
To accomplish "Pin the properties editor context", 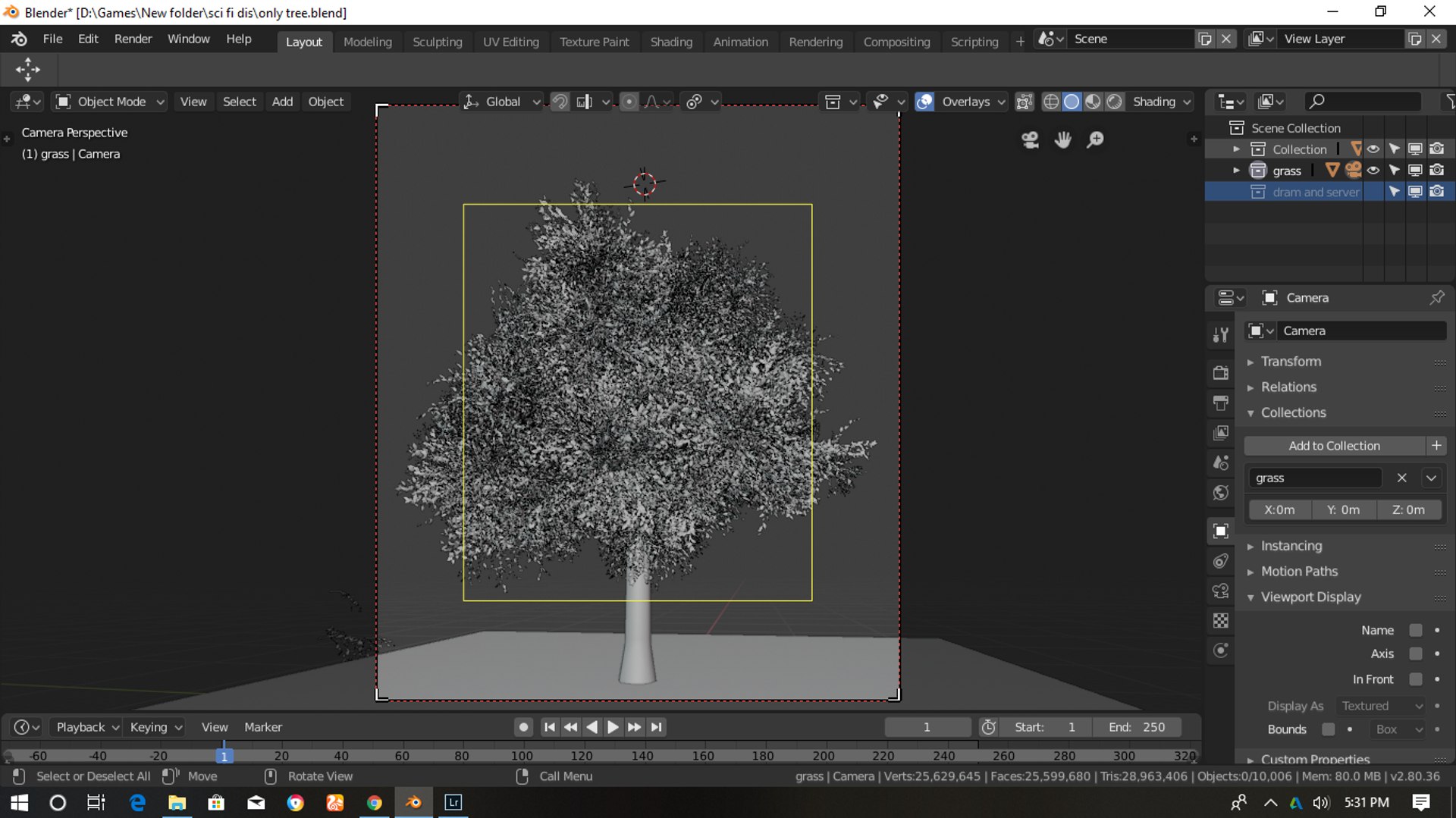I will pos(1436,298).
